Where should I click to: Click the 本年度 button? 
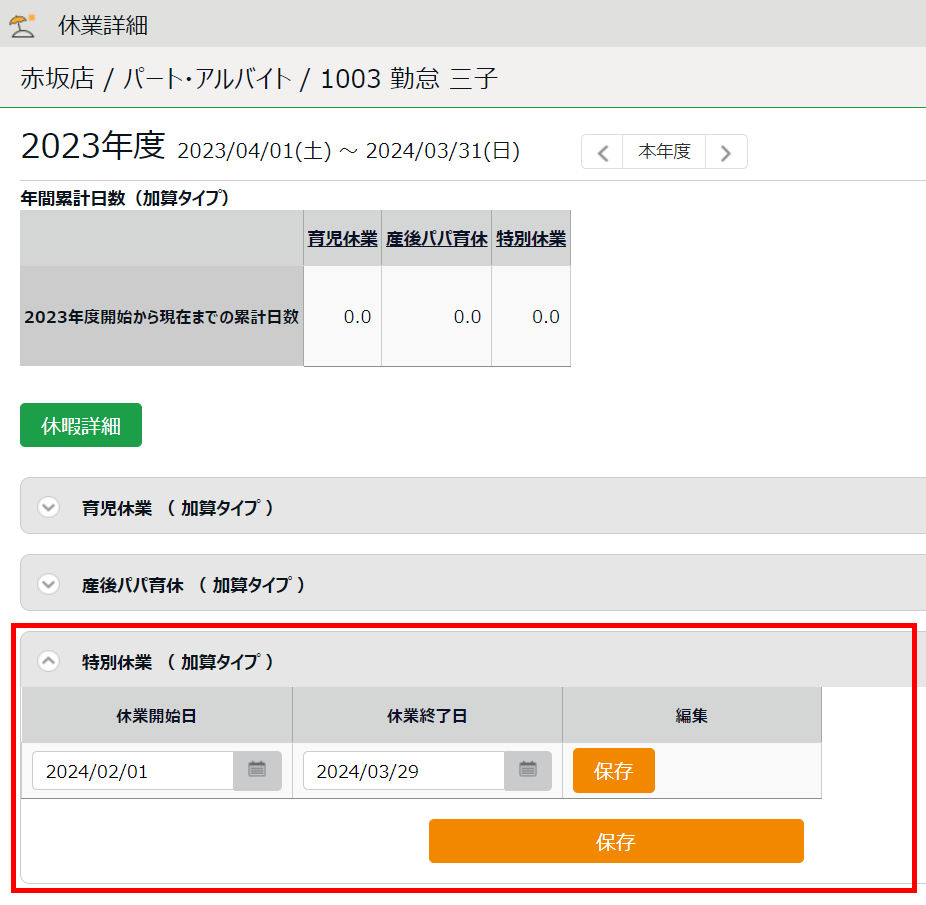point(664,152)
